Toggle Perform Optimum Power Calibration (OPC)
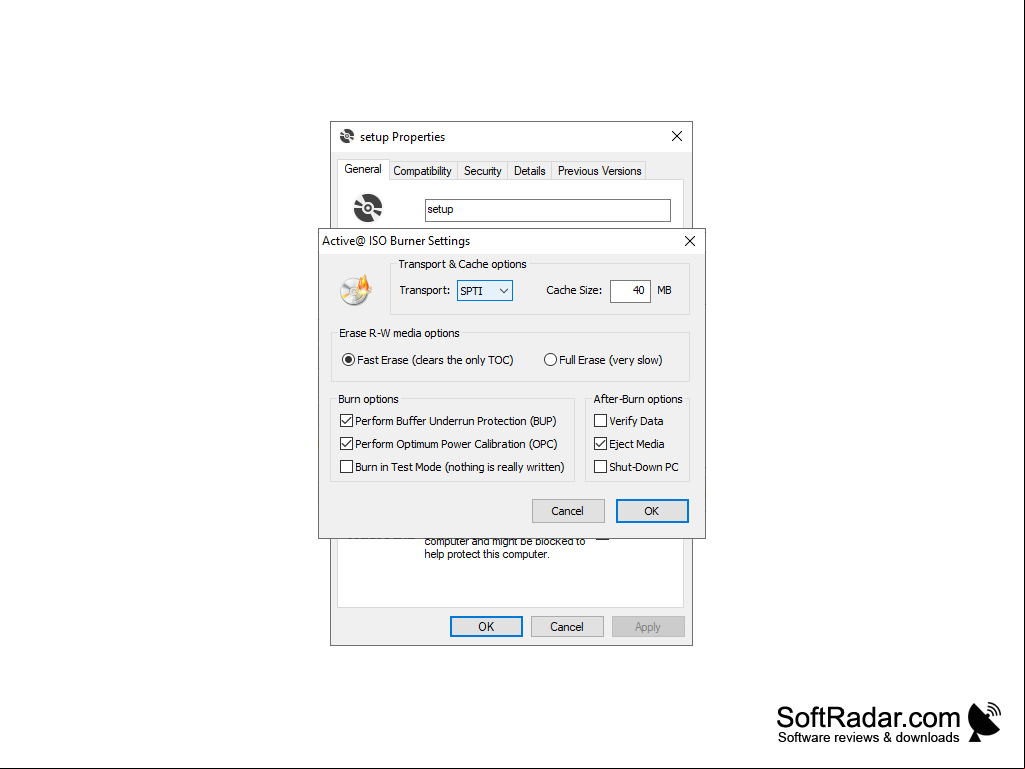Image resolution: width=1025 pixels, height=769 pixels. coord(448,443)
